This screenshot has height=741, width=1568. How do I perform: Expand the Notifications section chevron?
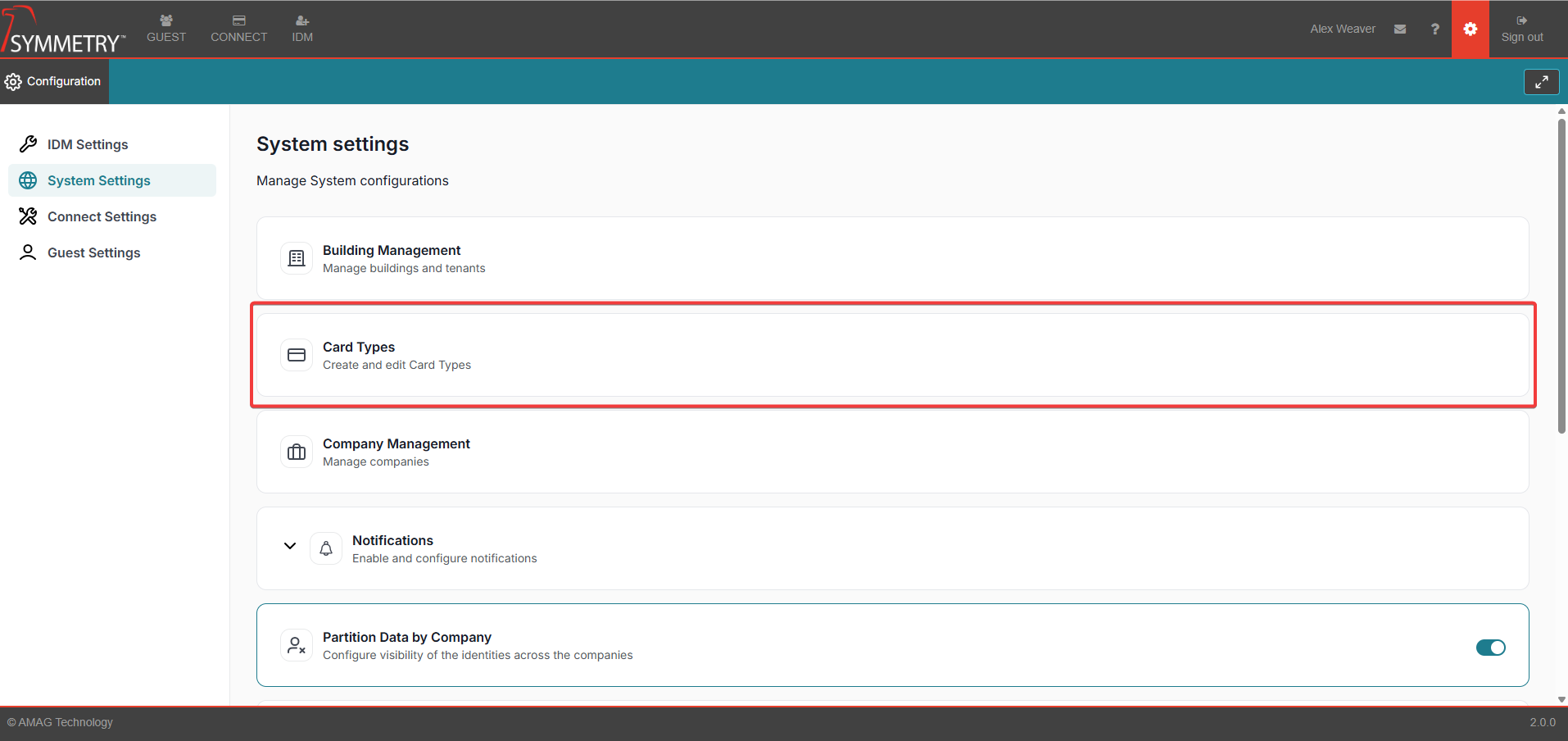[290, 546]
